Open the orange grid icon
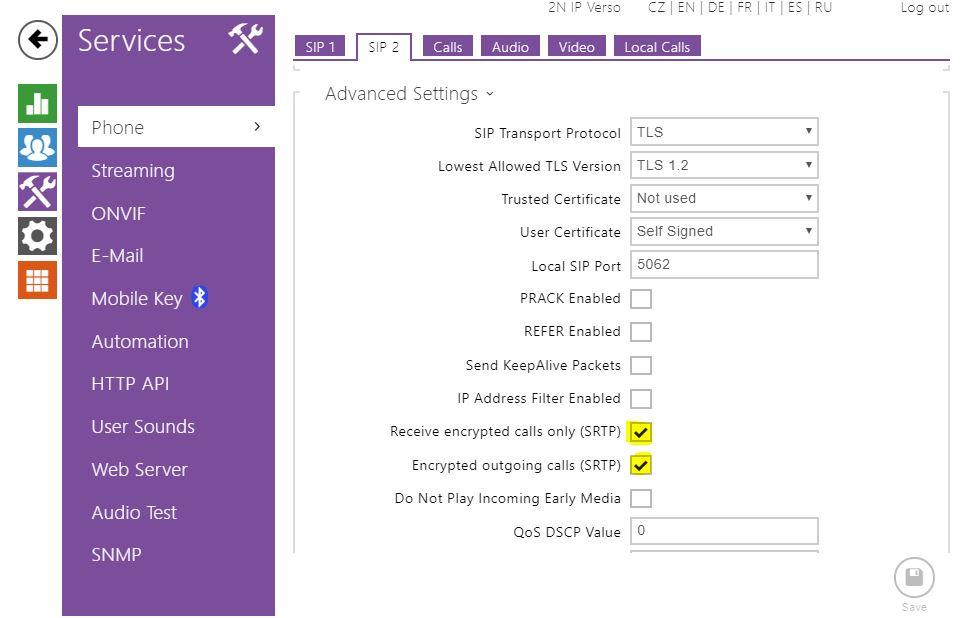974x618 pixels. (37, 281)
